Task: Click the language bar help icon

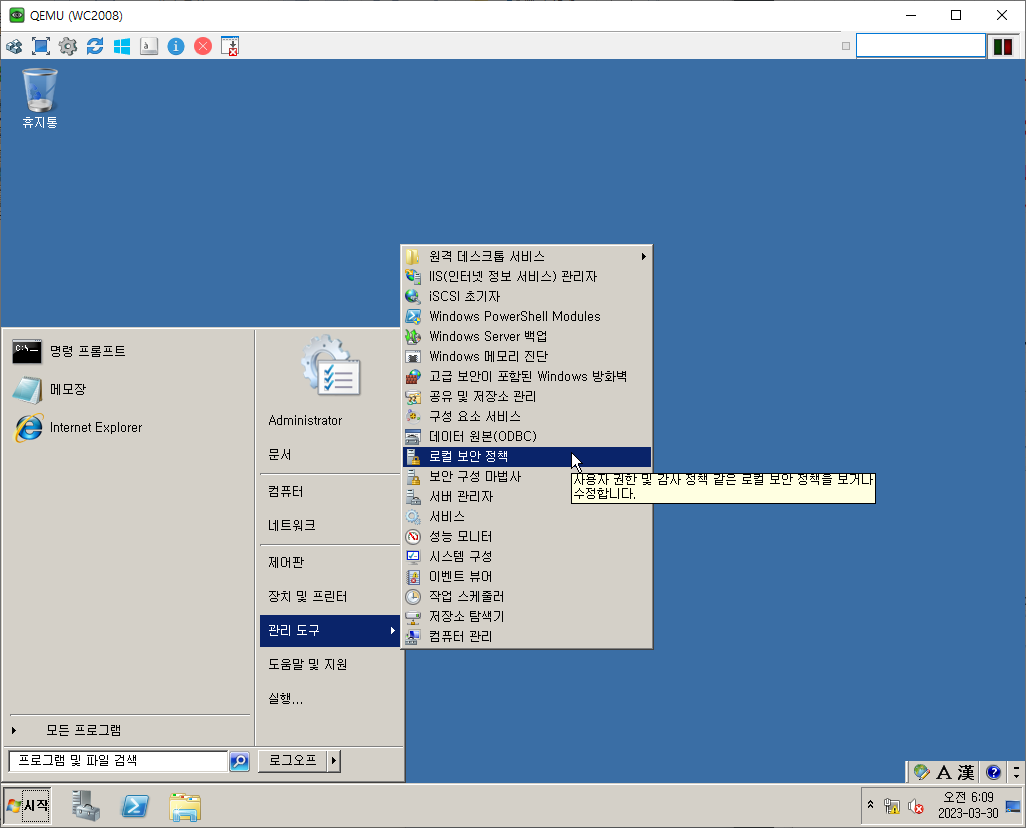Action: [x=993, y=772]
